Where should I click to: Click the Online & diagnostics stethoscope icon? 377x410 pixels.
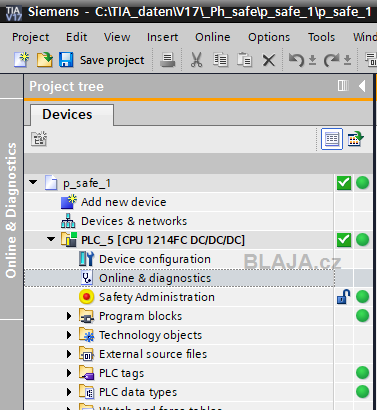point(87,278)
